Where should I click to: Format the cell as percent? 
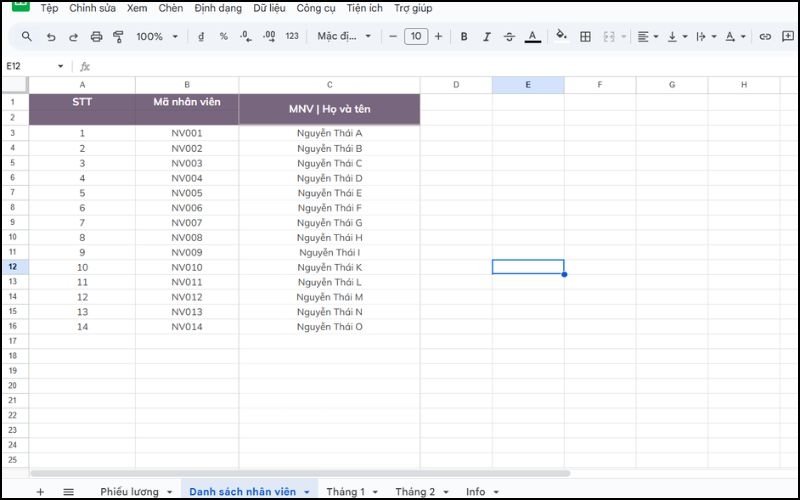coord(223,37)
